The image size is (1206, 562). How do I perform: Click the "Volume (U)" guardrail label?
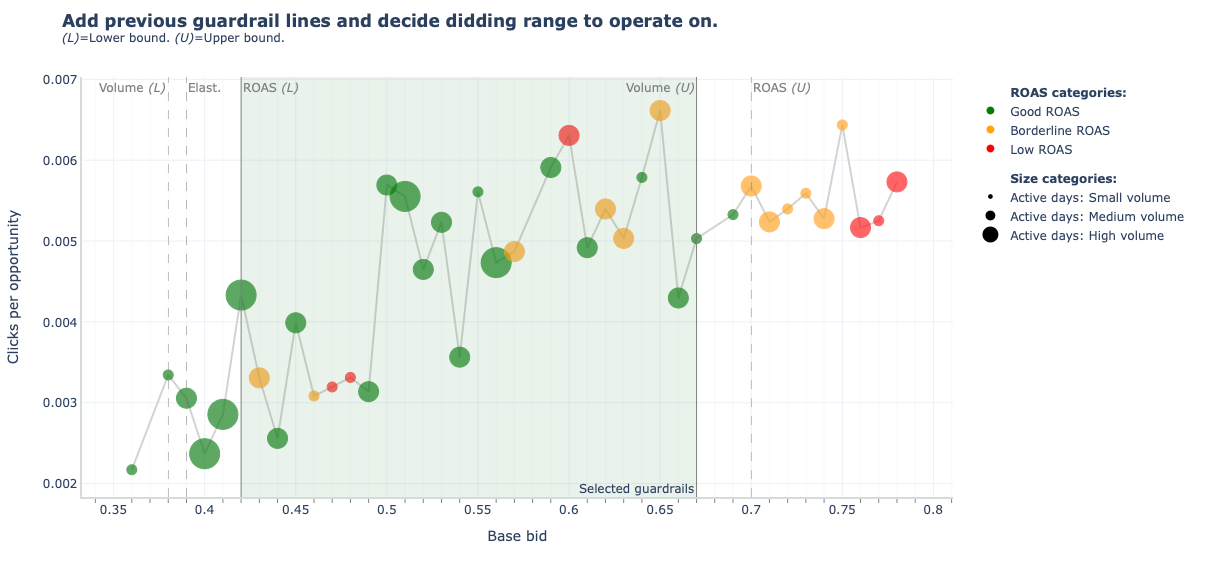point(660,88)
